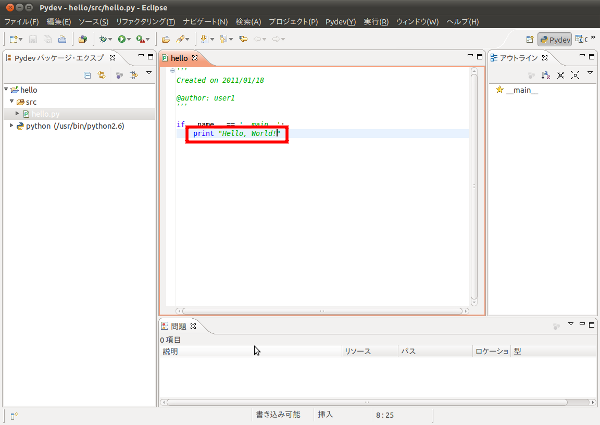This screenshot has height=425, width=600.
Task: Open the ファイル(F) menu
Action: tap(21, 22)
